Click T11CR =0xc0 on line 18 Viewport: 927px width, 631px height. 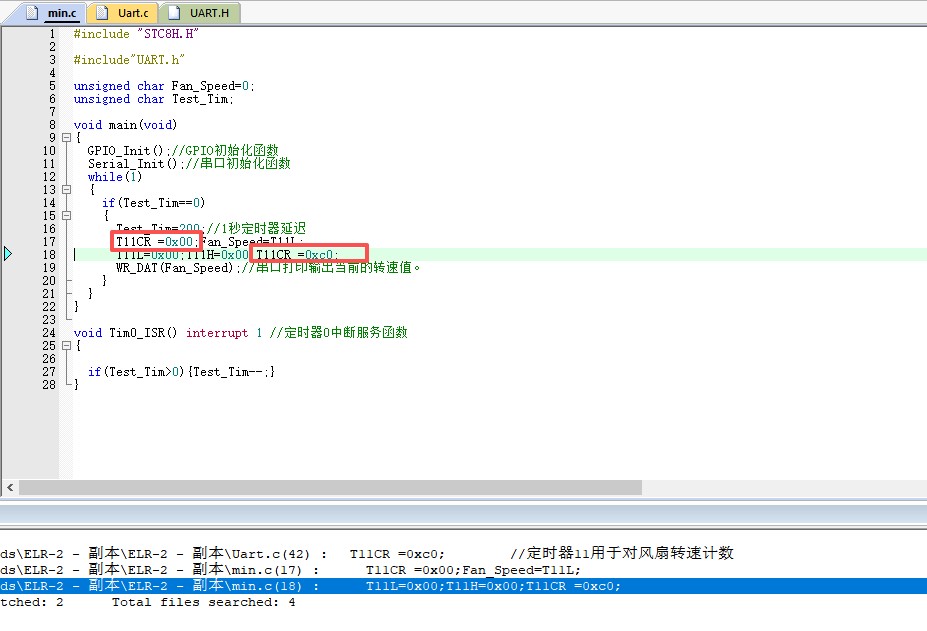pyautogui.click(x=297, y=255)
